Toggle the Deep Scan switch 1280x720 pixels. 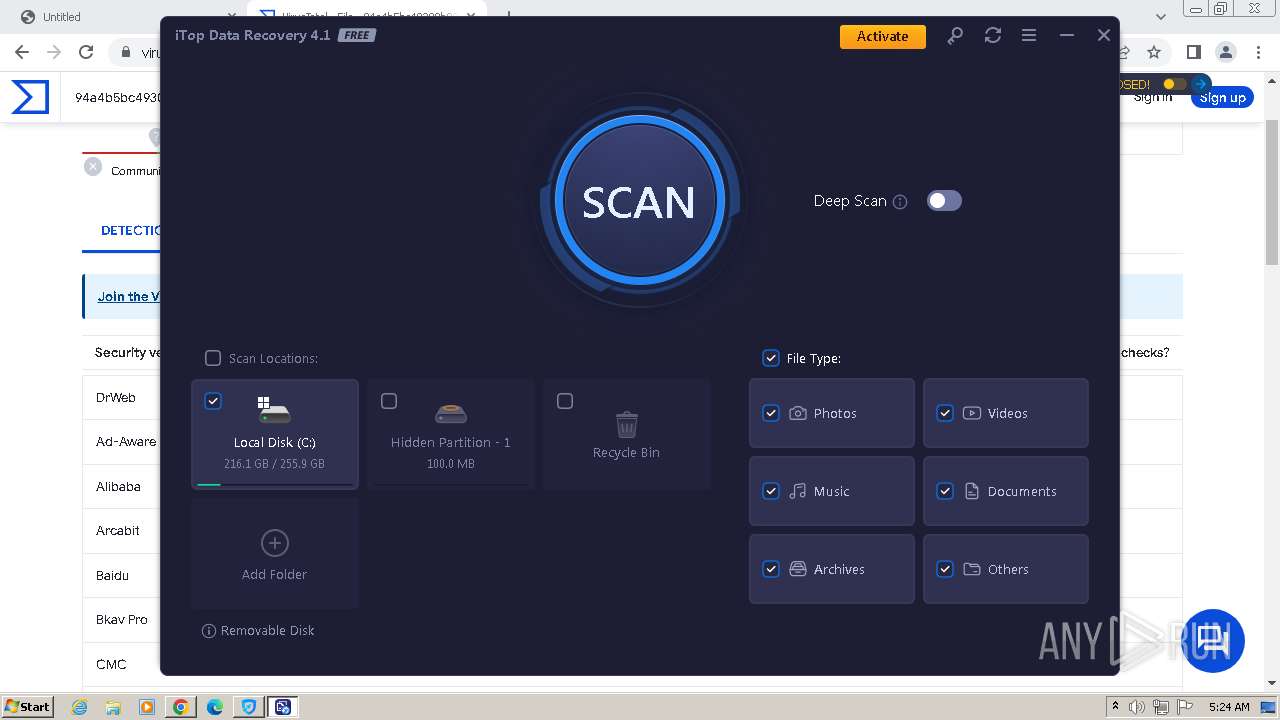click(944, 201)
